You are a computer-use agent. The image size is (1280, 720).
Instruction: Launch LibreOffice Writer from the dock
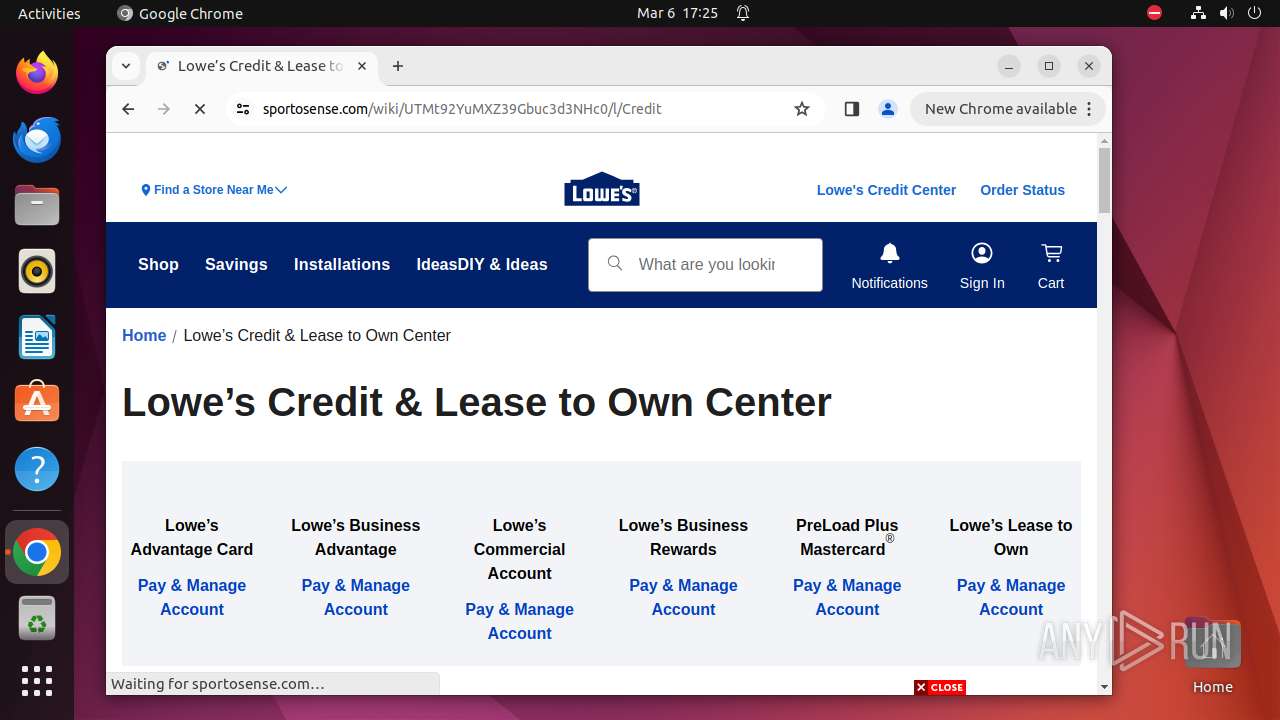tap(37, 337)
